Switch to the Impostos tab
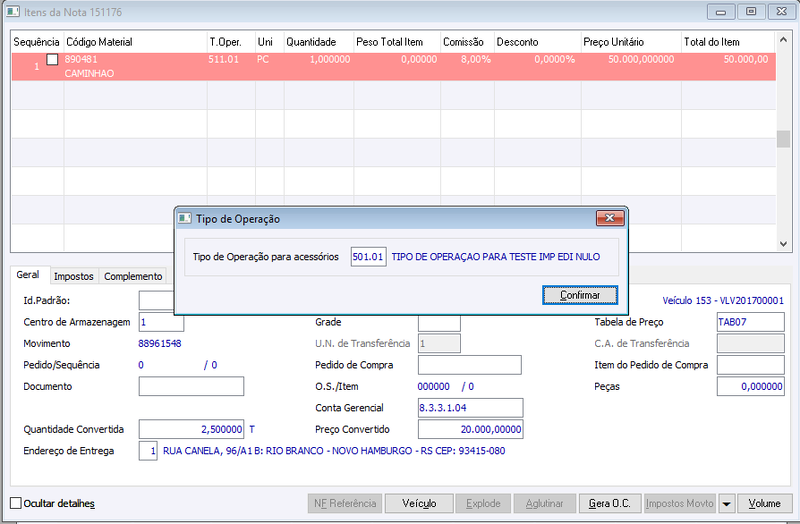Viewport: 800px width, 524px height. click(74, 277)
